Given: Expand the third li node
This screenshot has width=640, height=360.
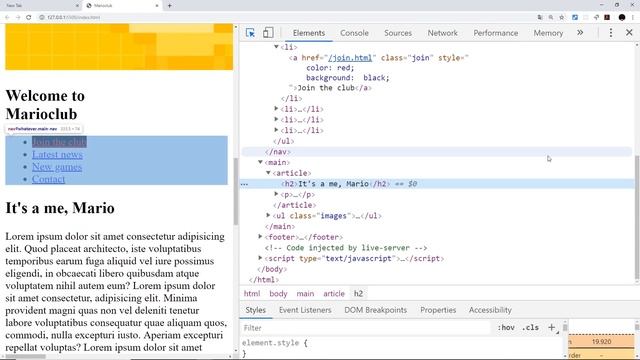Looking at the screenshot, I should coord(276,119).
